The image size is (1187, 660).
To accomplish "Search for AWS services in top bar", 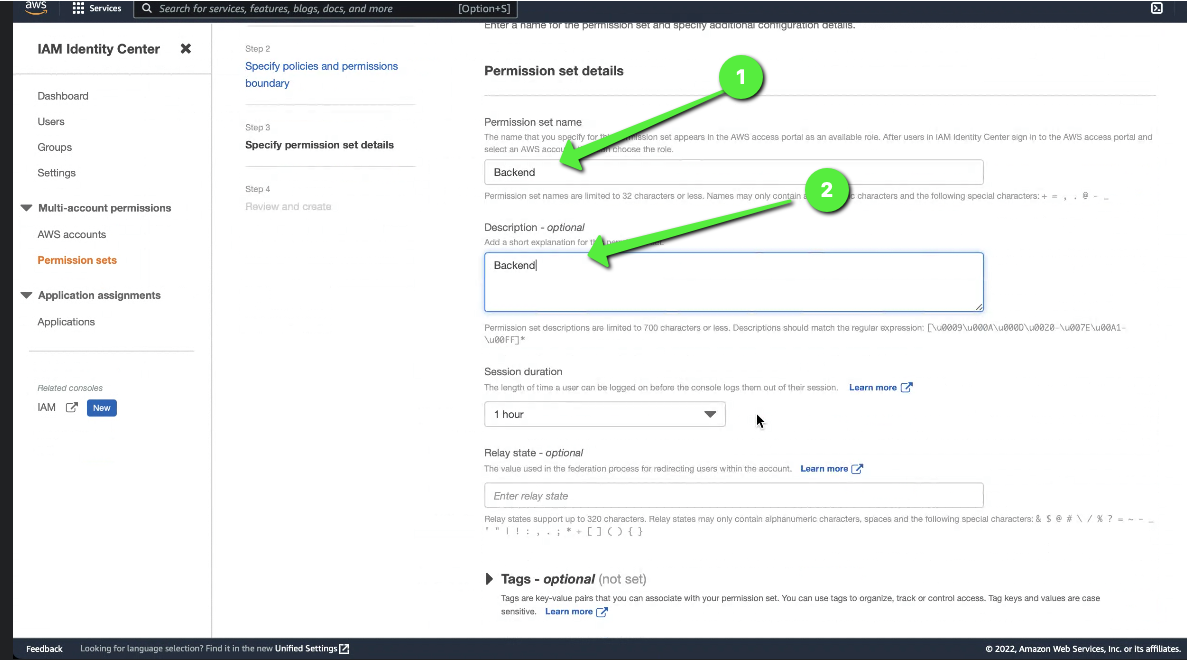I will tap(326, 8).
